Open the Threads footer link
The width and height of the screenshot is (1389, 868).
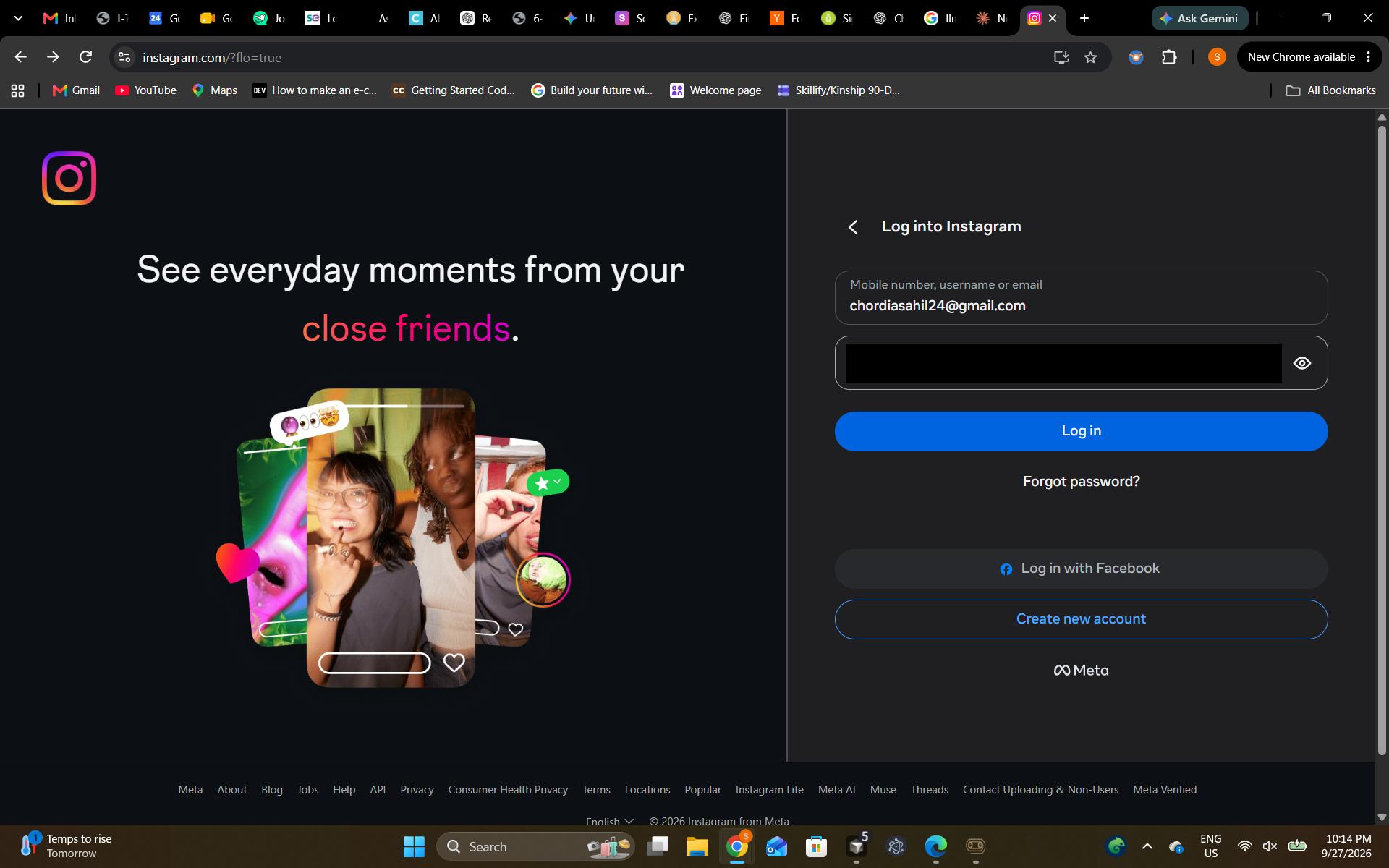coord(929,790)
